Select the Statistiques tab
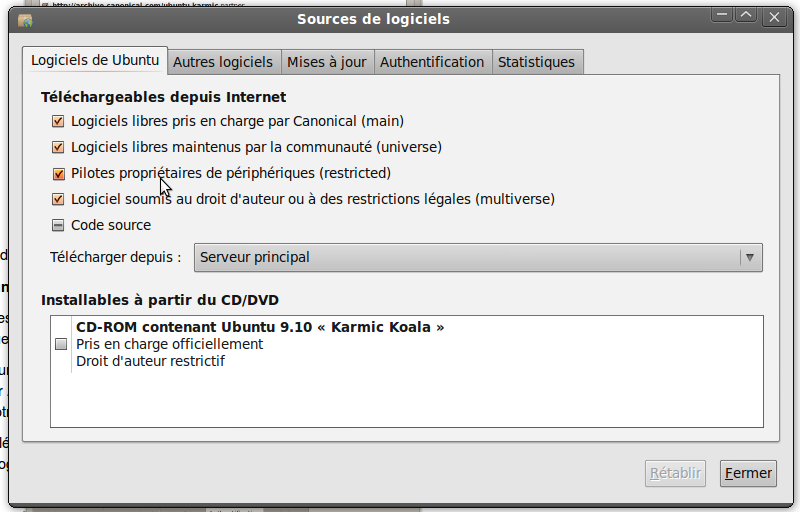Image resolution: width=800 pixels, height=512 pixels. 536,62
